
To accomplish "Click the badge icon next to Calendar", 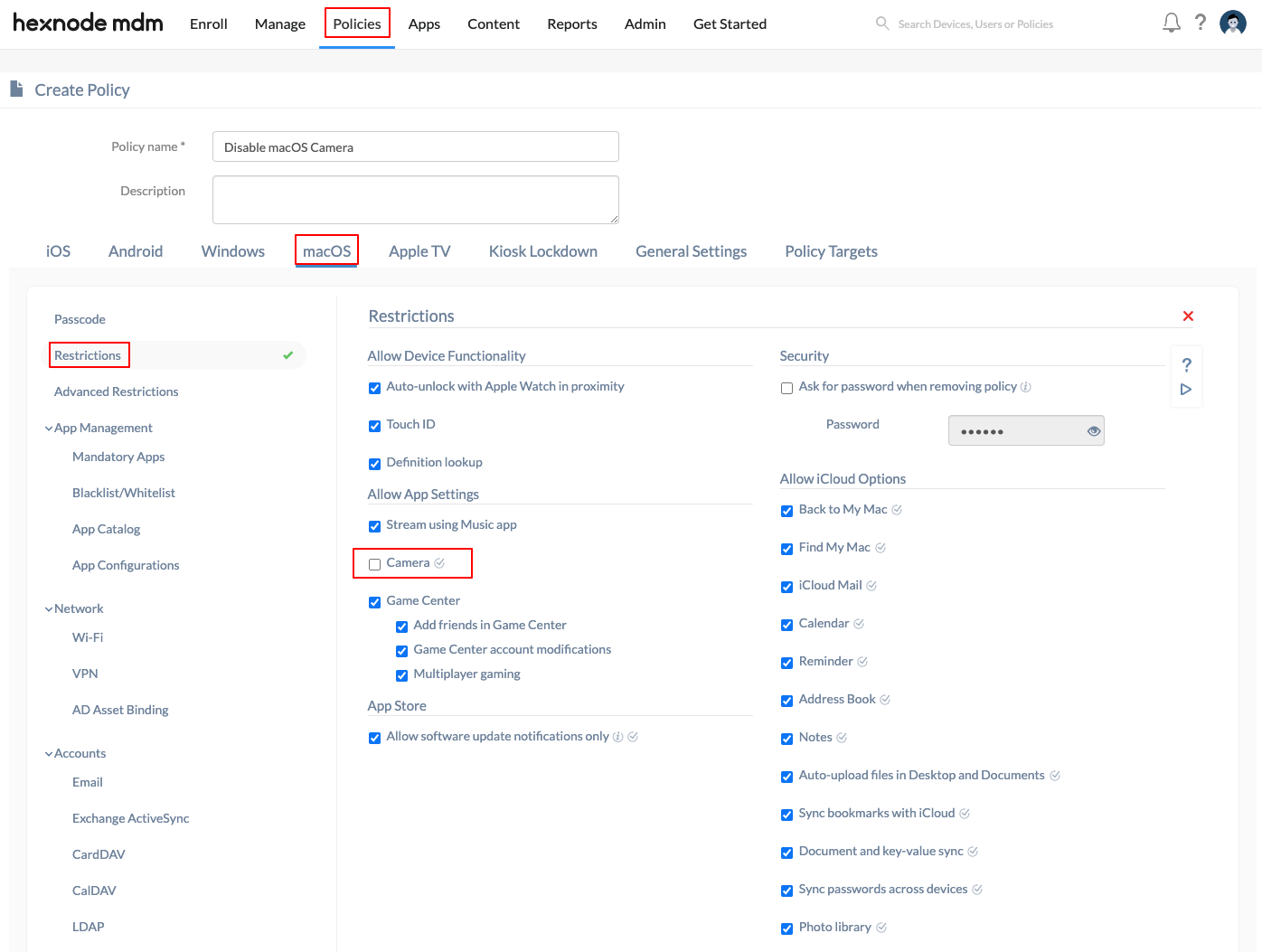I will 859,624.
